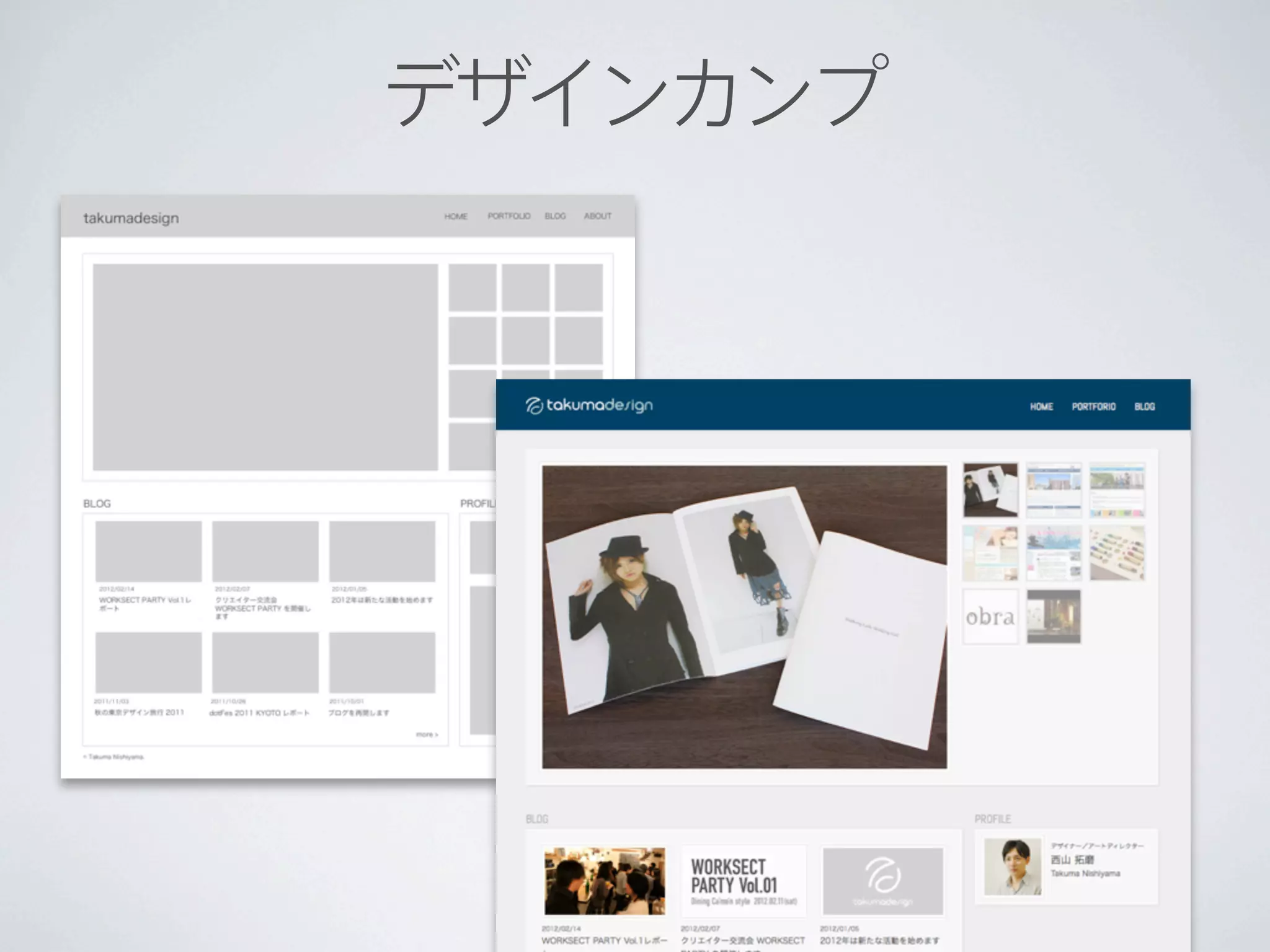This screenshot has width=1270, height=952.
Task: Select the magazine spread thumbnail in the grid
Action: coord(990,490)
